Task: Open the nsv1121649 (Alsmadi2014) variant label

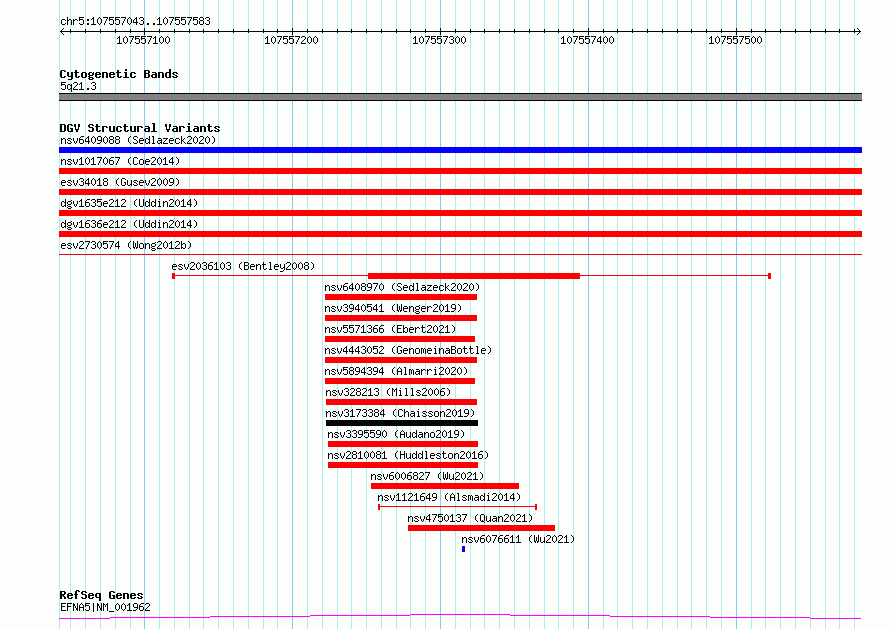Action: [449, 497]
